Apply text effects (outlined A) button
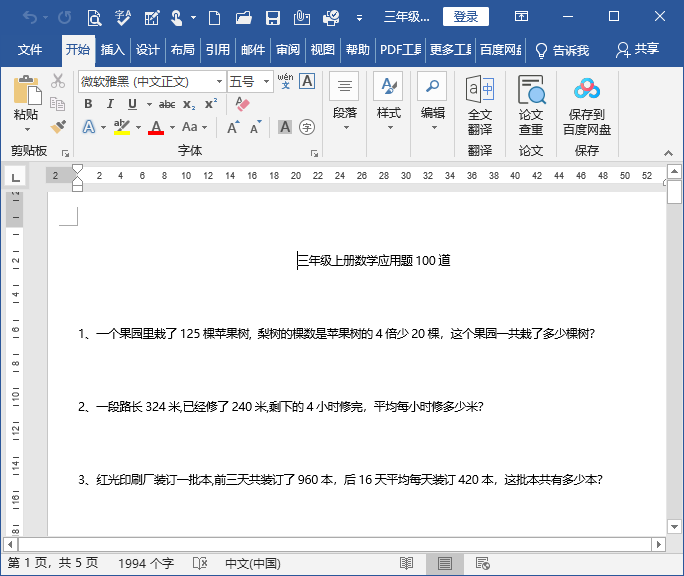The width and height of the screenshot is (684, 576). pyautogui.click(x=89, y=127)
